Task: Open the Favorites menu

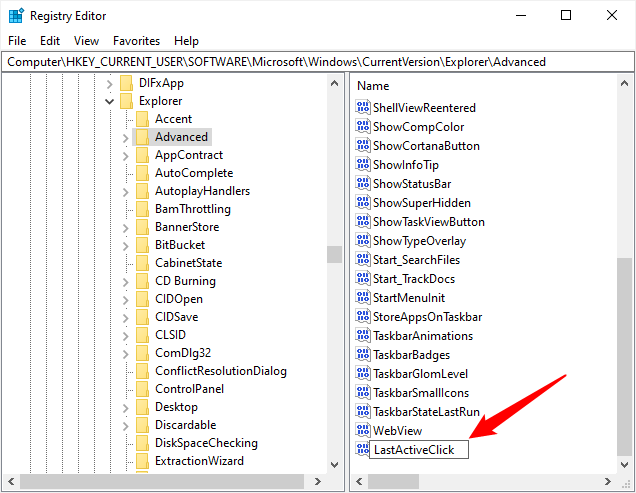Action: tap(136, 41)
